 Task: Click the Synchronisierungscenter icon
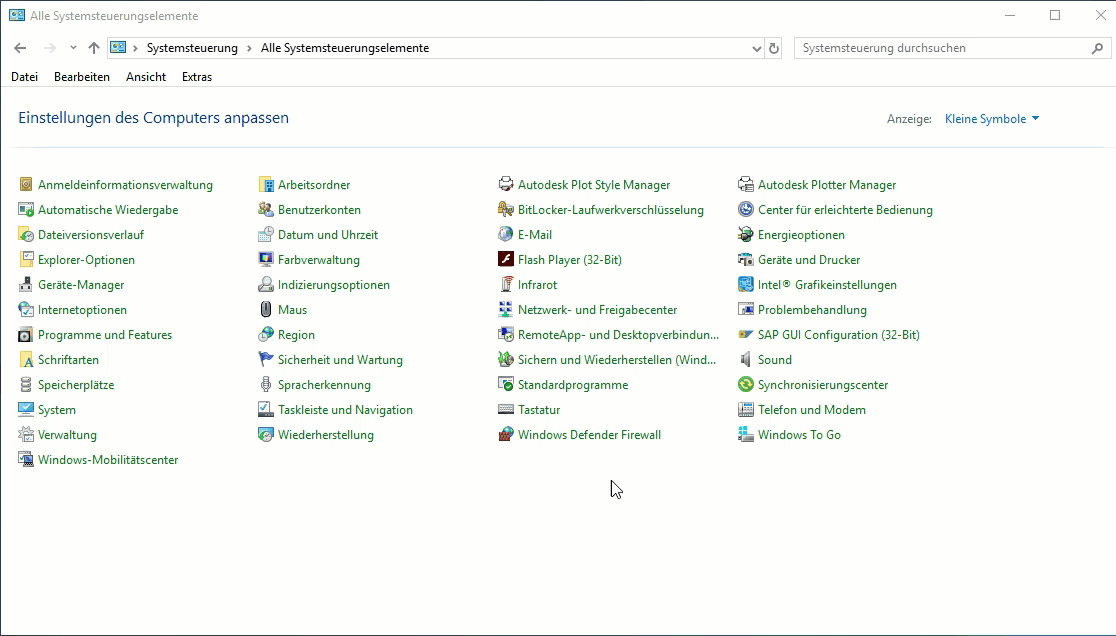[x=745, y=385]
